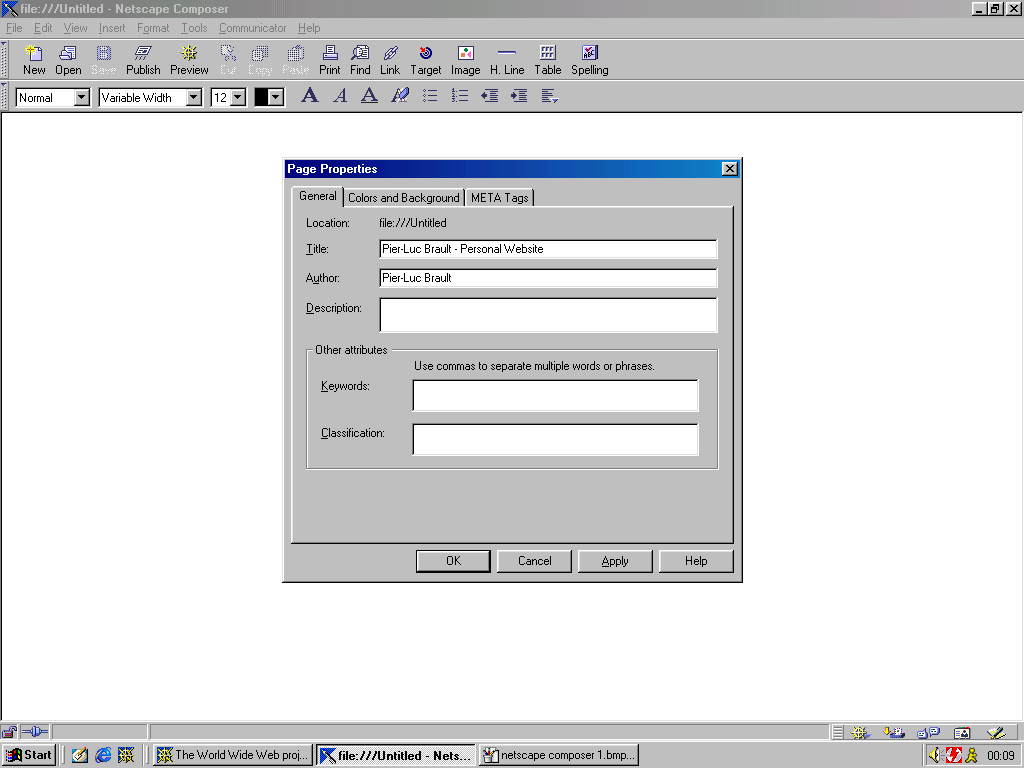Click the Paste toolbar icon
This screenshot has height=768, width=1024.
(296, 60)
